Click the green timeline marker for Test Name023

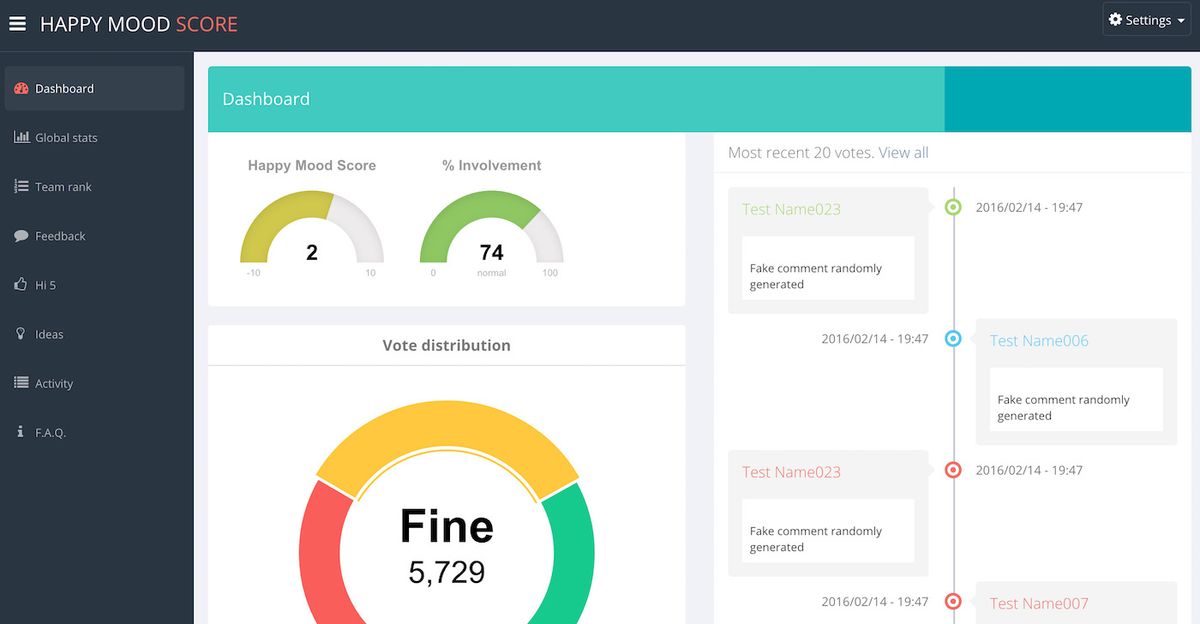[952, 207]
